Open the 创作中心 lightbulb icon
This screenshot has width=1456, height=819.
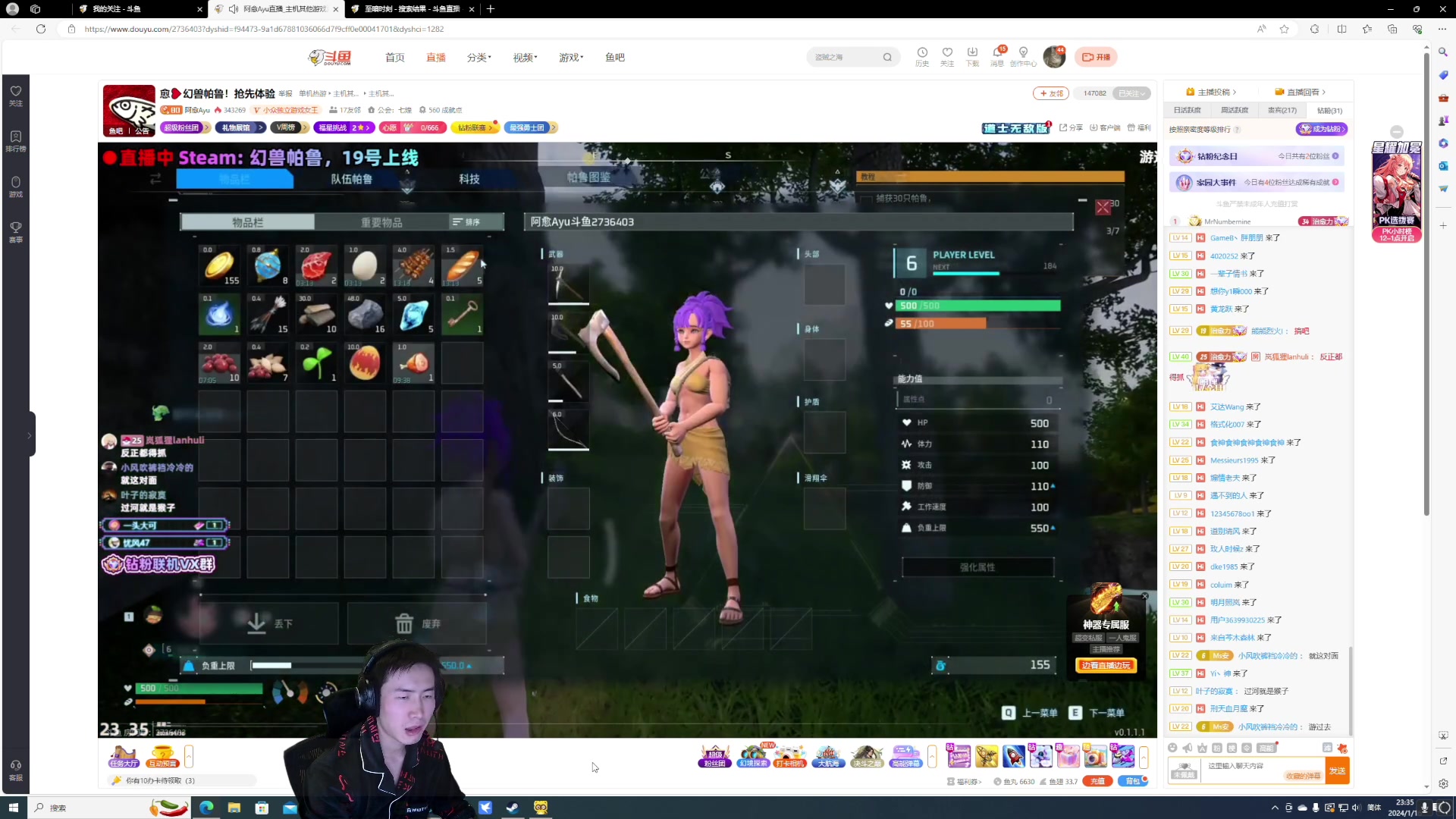tap(1023, 57)
